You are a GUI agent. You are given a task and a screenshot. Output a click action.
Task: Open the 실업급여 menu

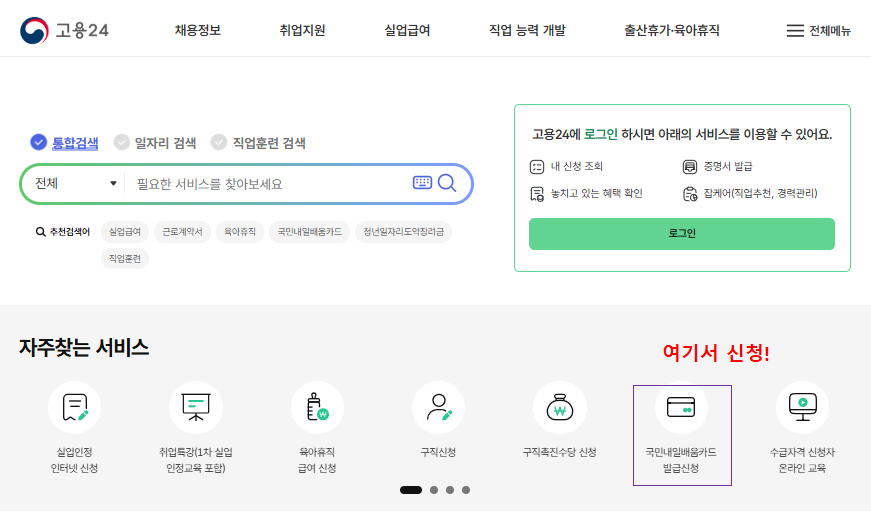[x=407, y=30]
